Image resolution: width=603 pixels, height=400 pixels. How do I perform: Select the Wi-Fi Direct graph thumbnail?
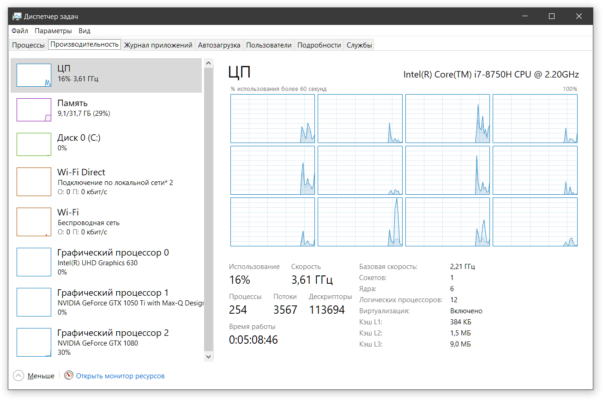(x=34, y=182)
